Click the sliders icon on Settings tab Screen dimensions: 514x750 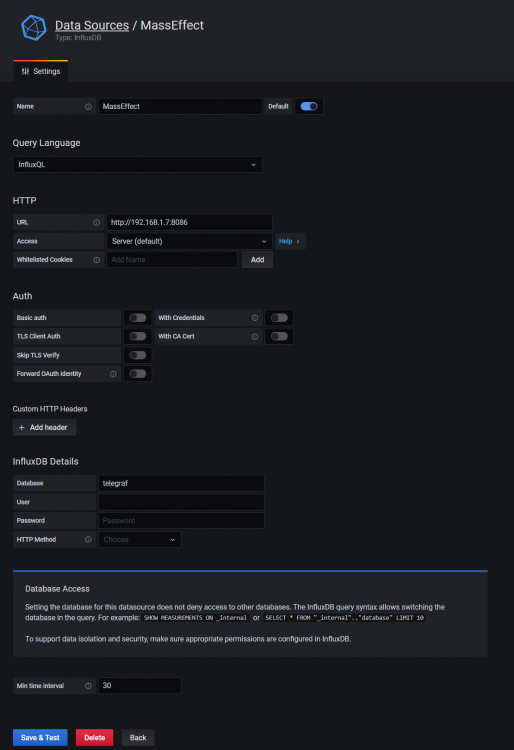(25, 71)
